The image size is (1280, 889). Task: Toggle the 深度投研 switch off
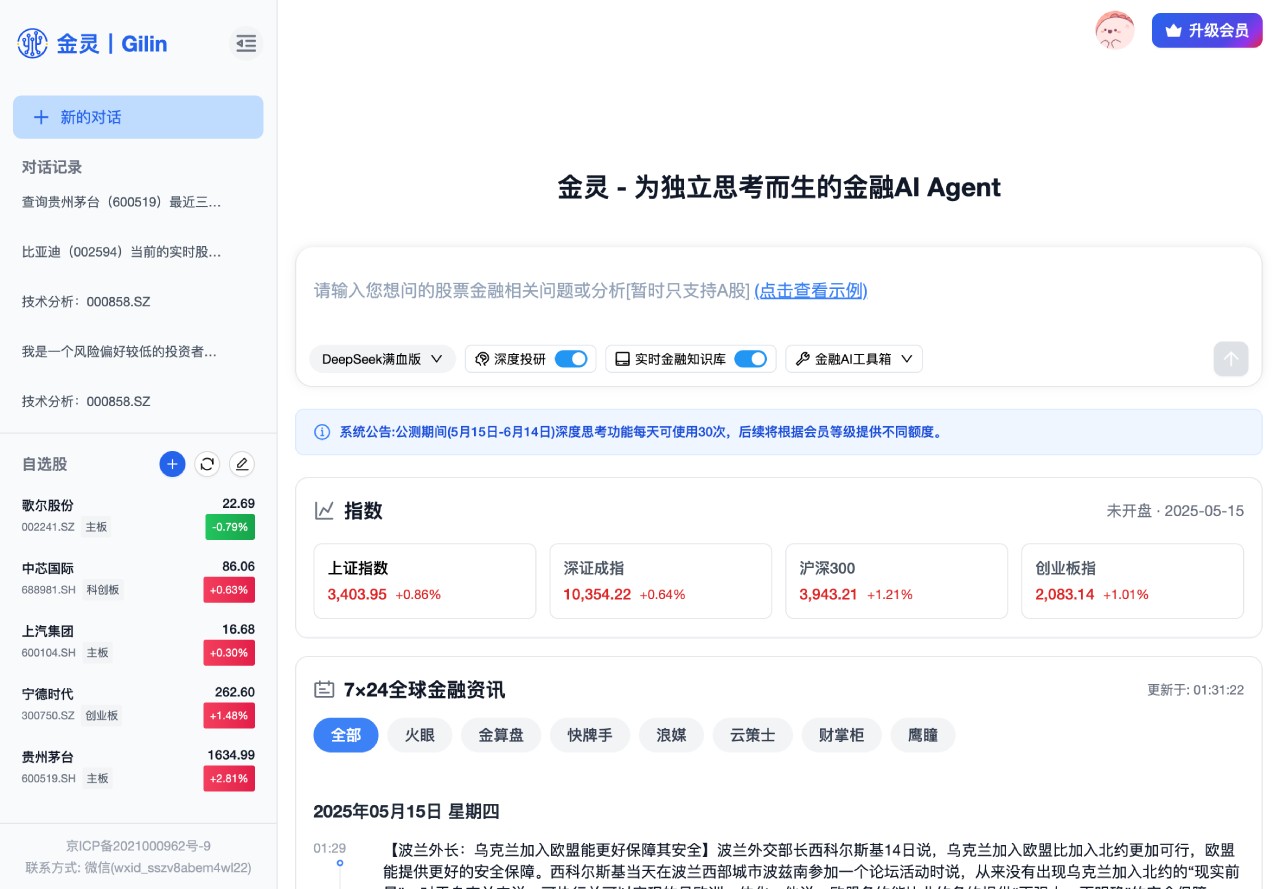point(571,359)
